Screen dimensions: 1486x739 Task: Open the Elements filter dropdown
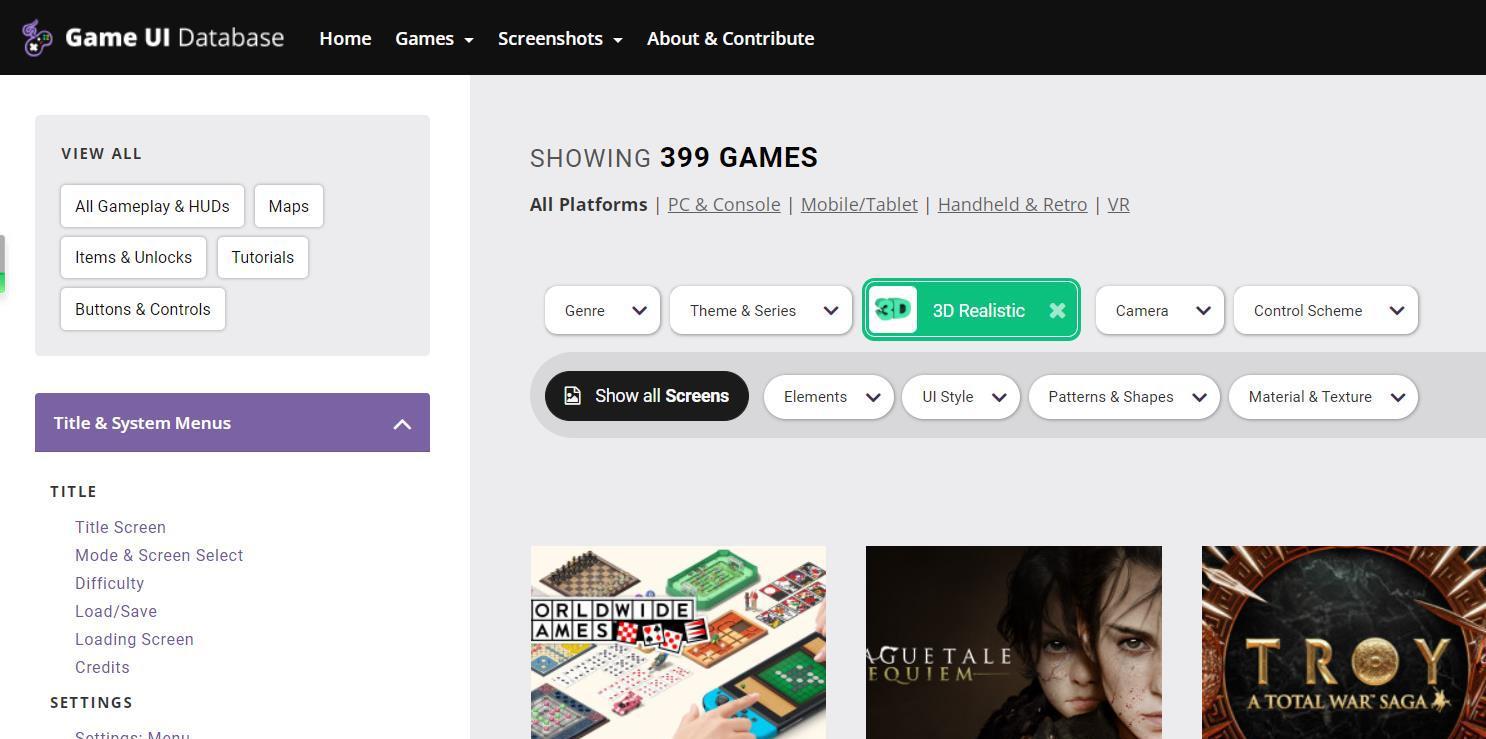pos(828,397)
